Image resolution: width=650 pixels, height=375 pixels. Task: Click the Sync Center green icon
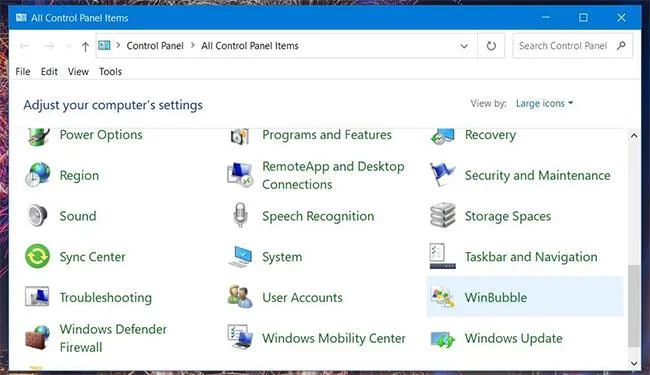pyautogui.click(x=38, y=256)
